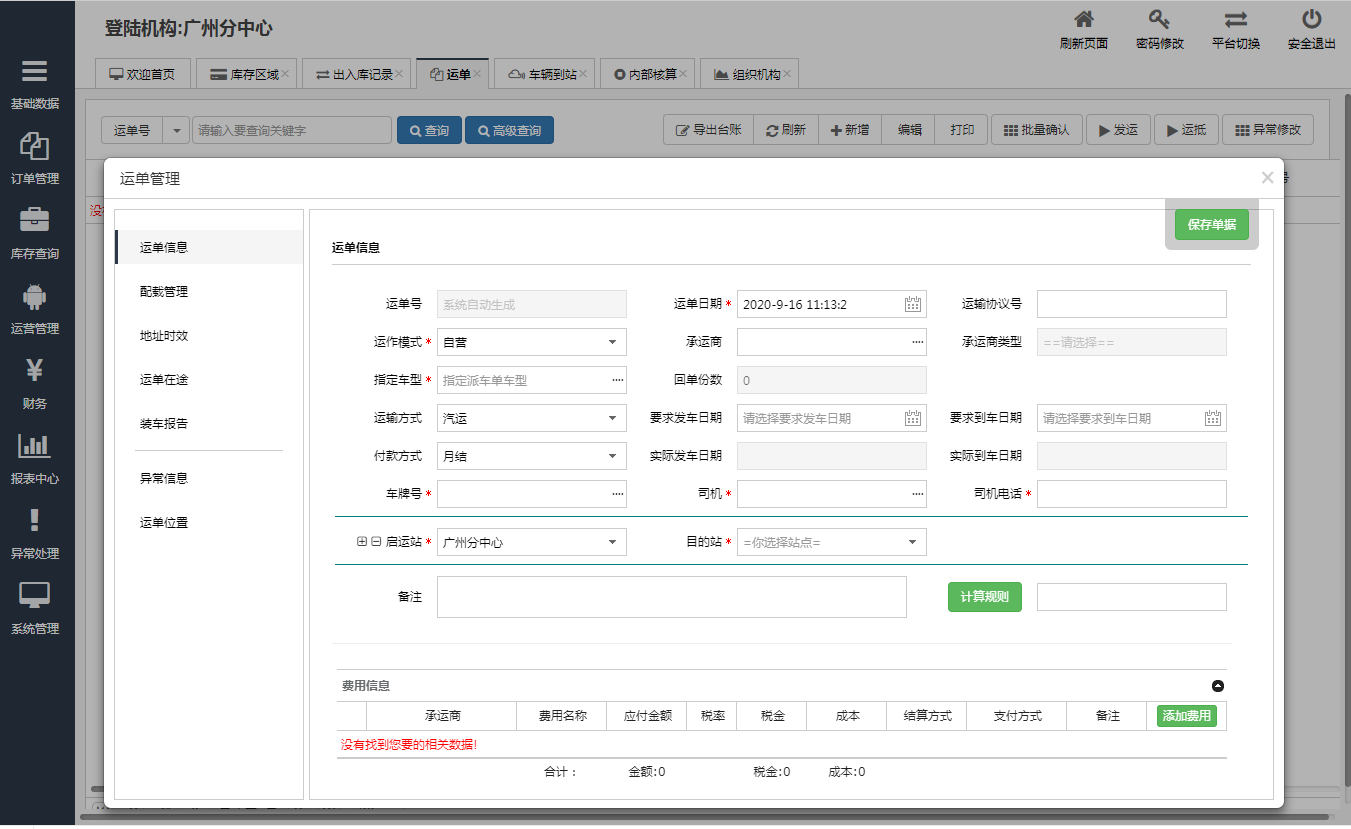Open the 启运站 dropdown

(x=532, y=542)
